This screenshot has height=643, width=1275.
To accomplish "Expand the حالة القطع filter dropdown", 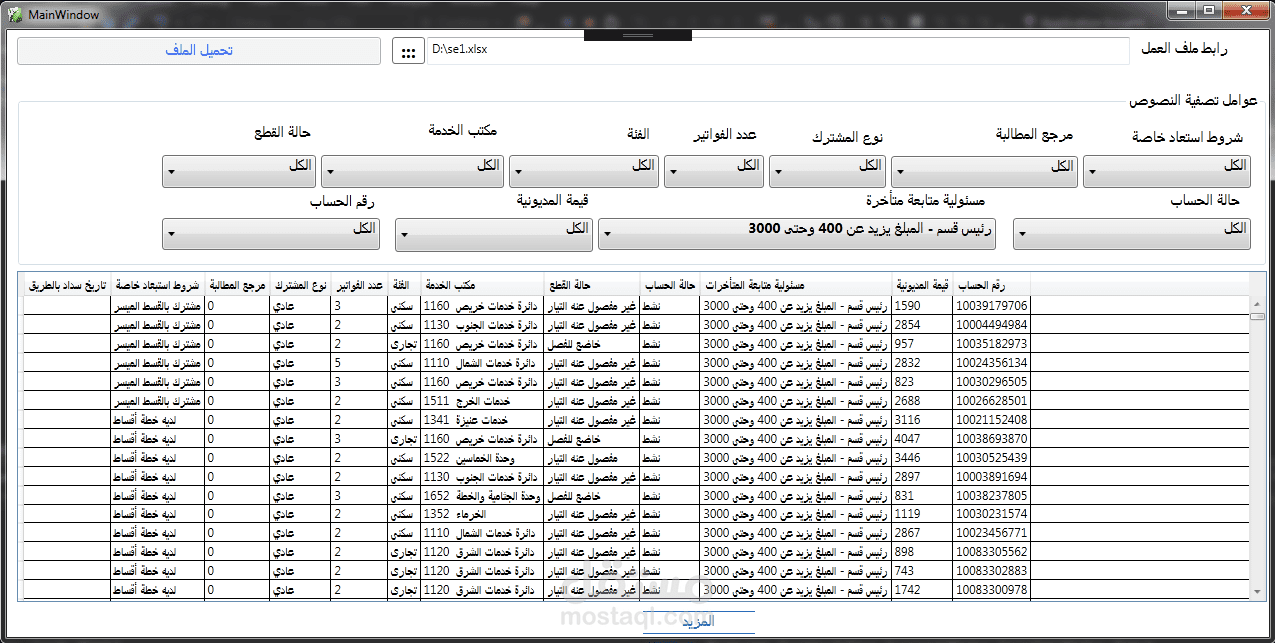I will pos(239,171).
